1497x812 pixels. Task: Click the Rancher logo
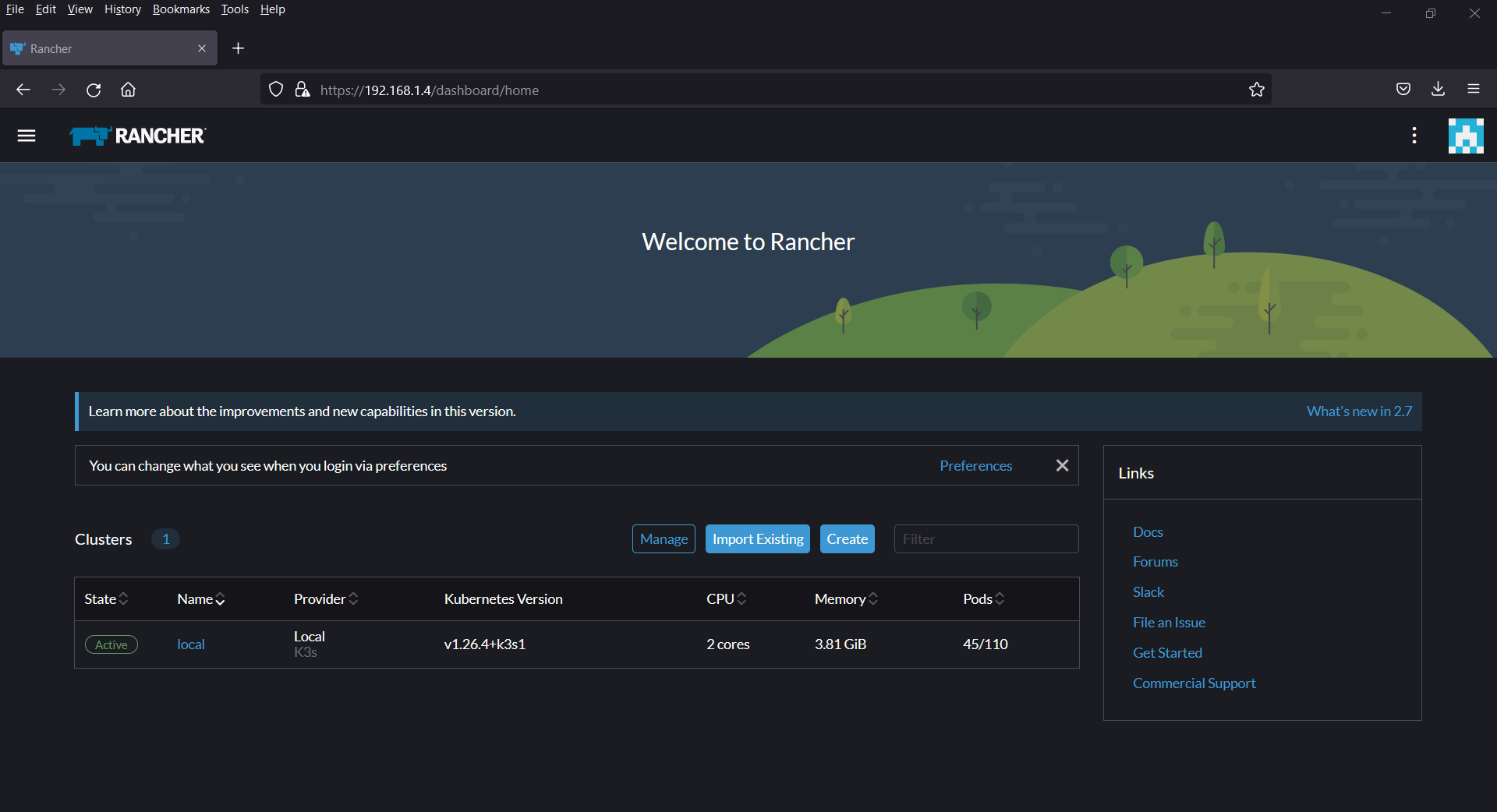(x=137, y=136)
